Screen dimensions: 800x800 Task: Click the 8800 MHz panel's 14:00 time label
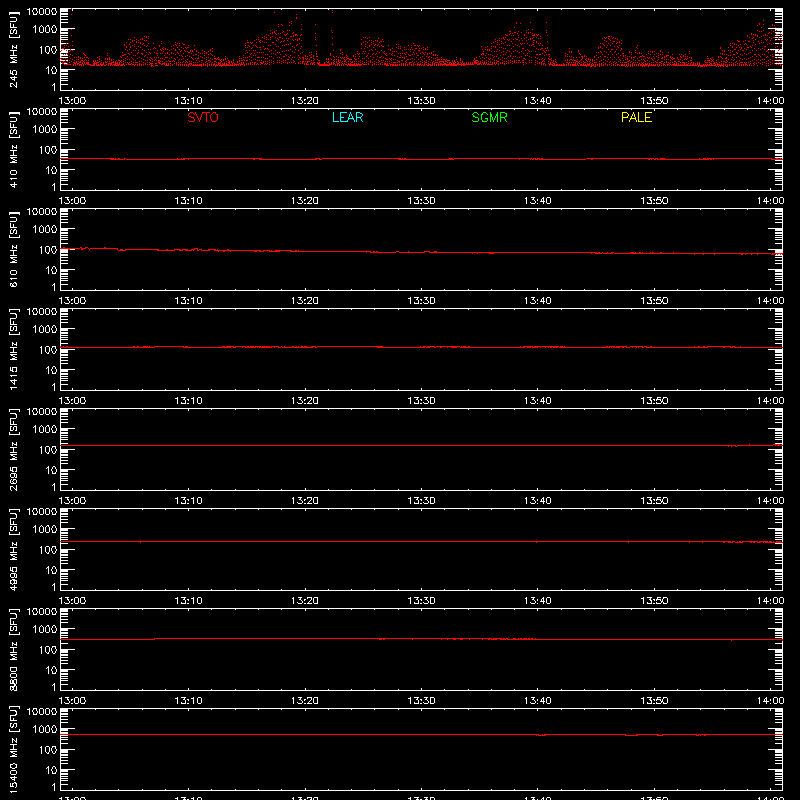770,701
